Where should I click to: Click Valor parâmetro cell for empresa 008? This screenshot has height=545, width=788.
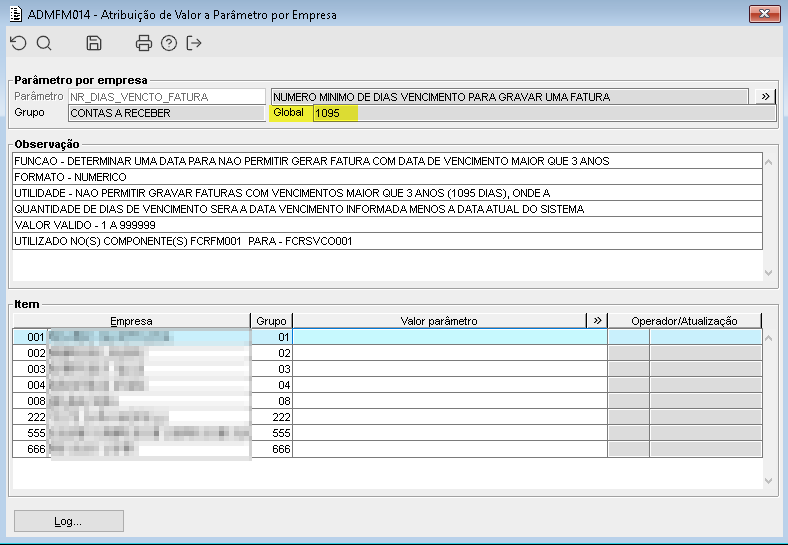click(x=450, y=401)
